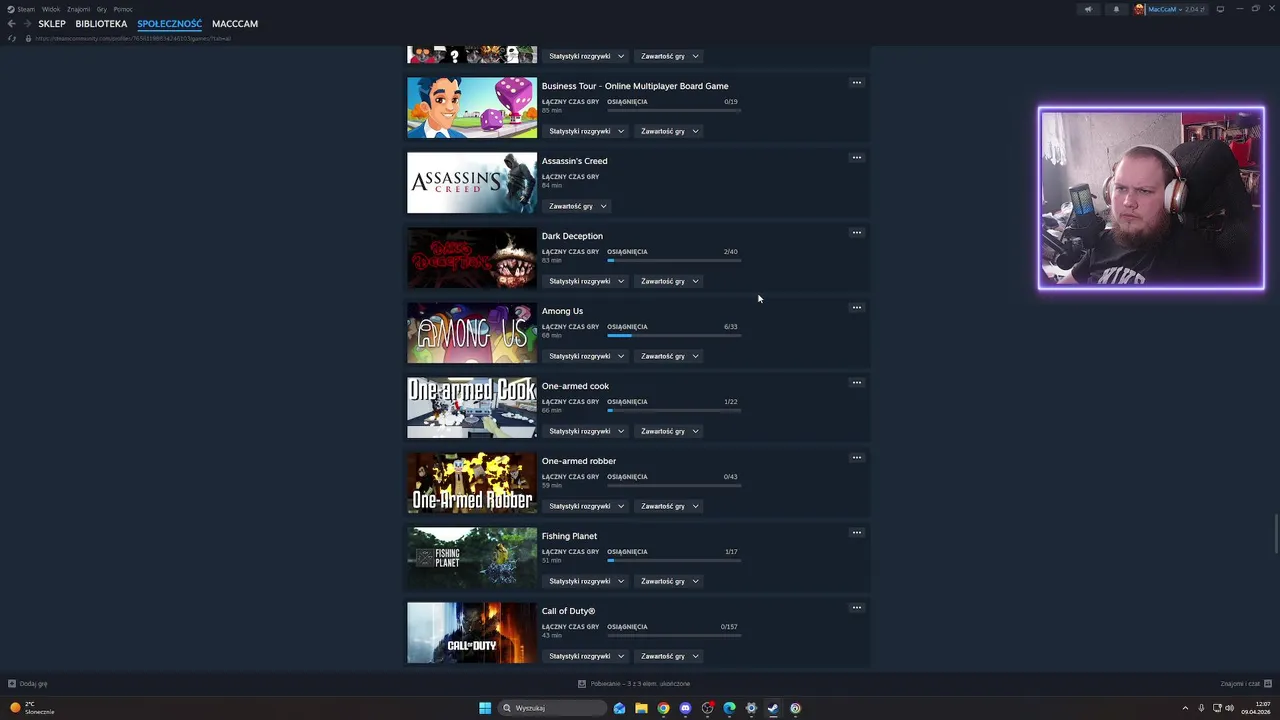This screenshot has width=1280, height=720.
Task: Open the Znajomi menu
Action: (x=78, y=9)
